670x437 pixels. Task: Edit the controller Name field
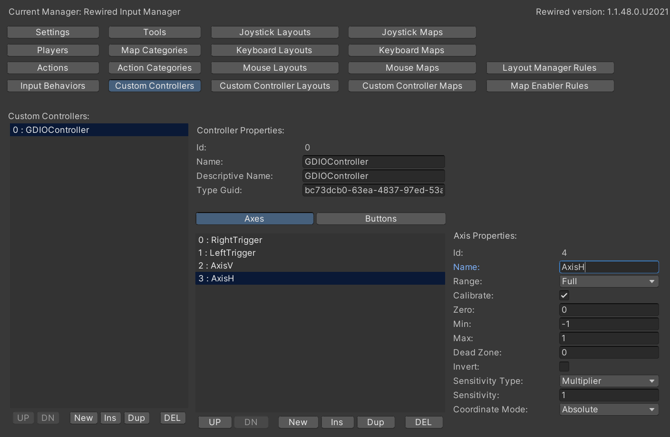pyautogui.click(x=373, y=161)
